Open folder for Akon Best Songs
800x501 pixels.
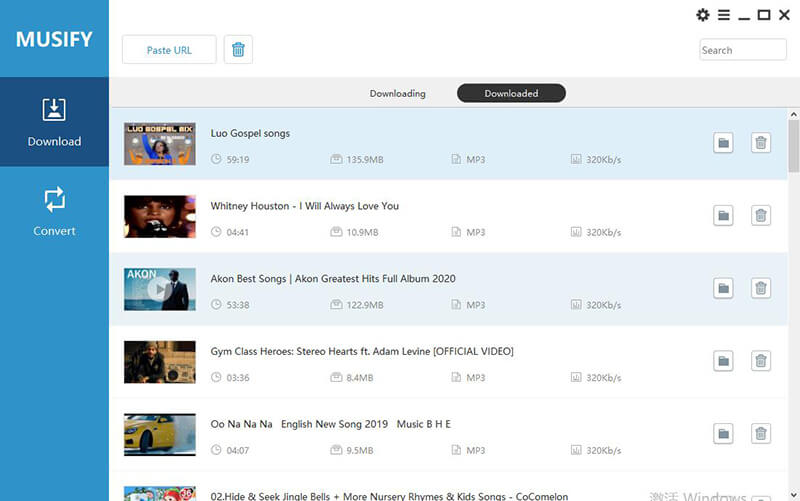pyautogui.click(x=723, y=288)
